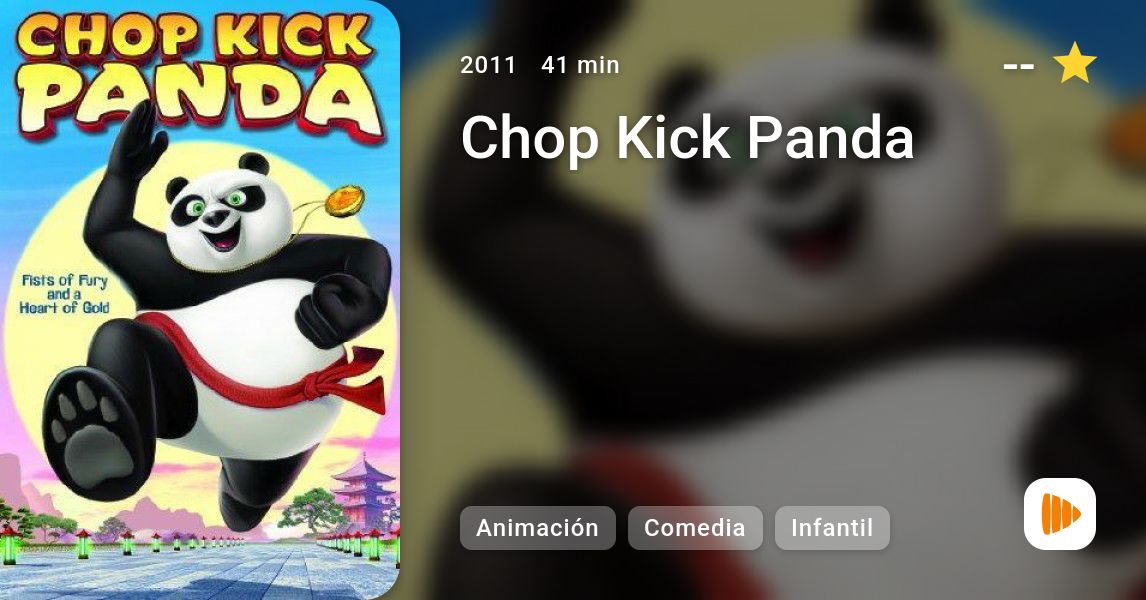Click the 2011 release year
The image size is (1146, 600).
pos(488,65)
